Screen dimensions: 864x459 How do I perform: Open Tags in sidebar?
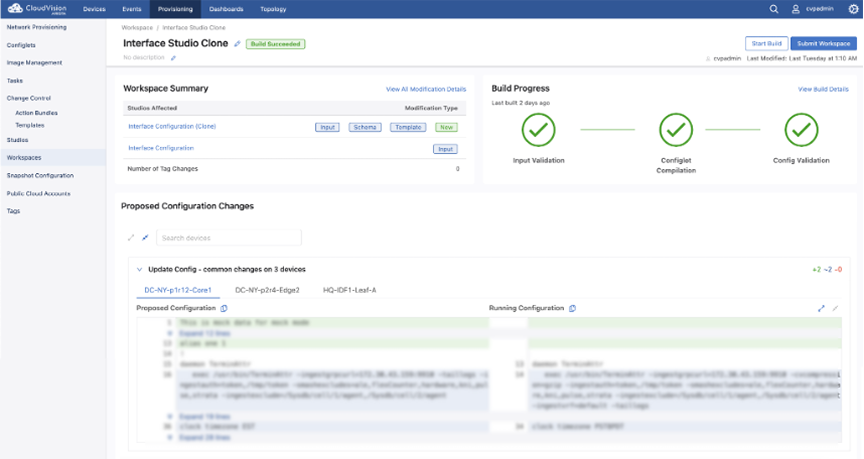tap(13, 211)
